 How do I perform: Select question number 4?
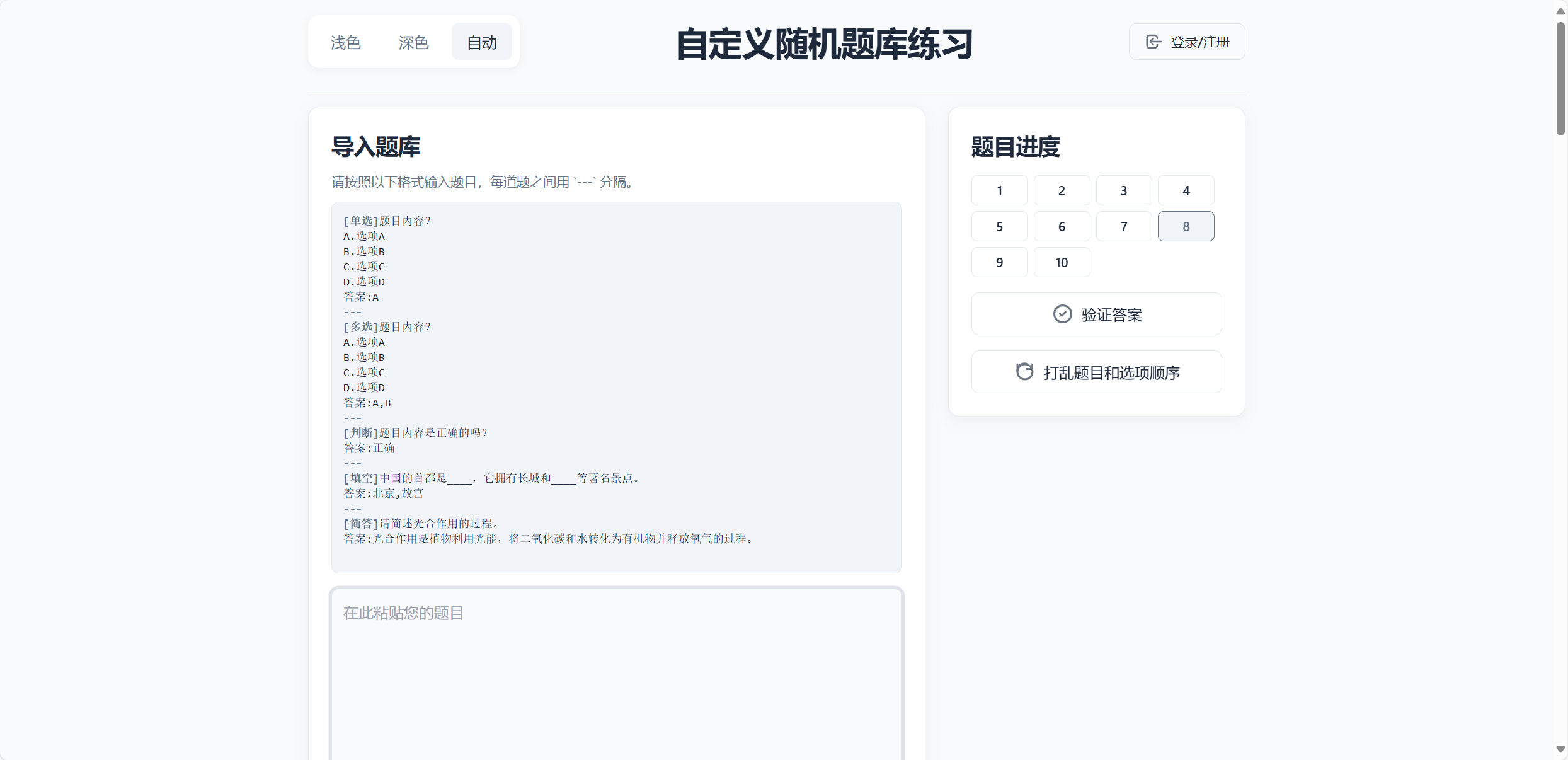tap(1186, 191)
